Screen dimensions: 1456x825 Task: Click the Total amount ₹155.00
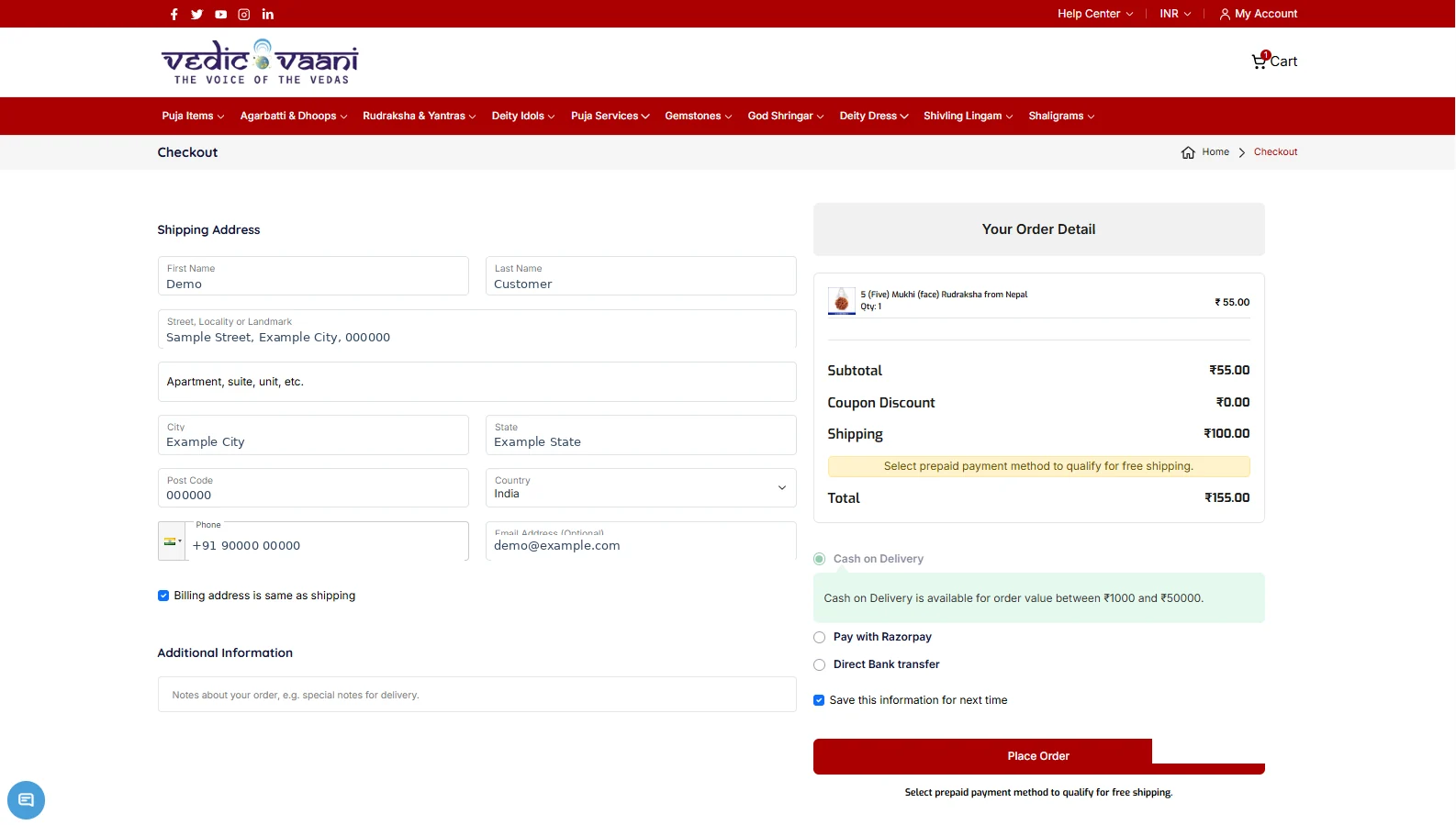click(1227, 497)
